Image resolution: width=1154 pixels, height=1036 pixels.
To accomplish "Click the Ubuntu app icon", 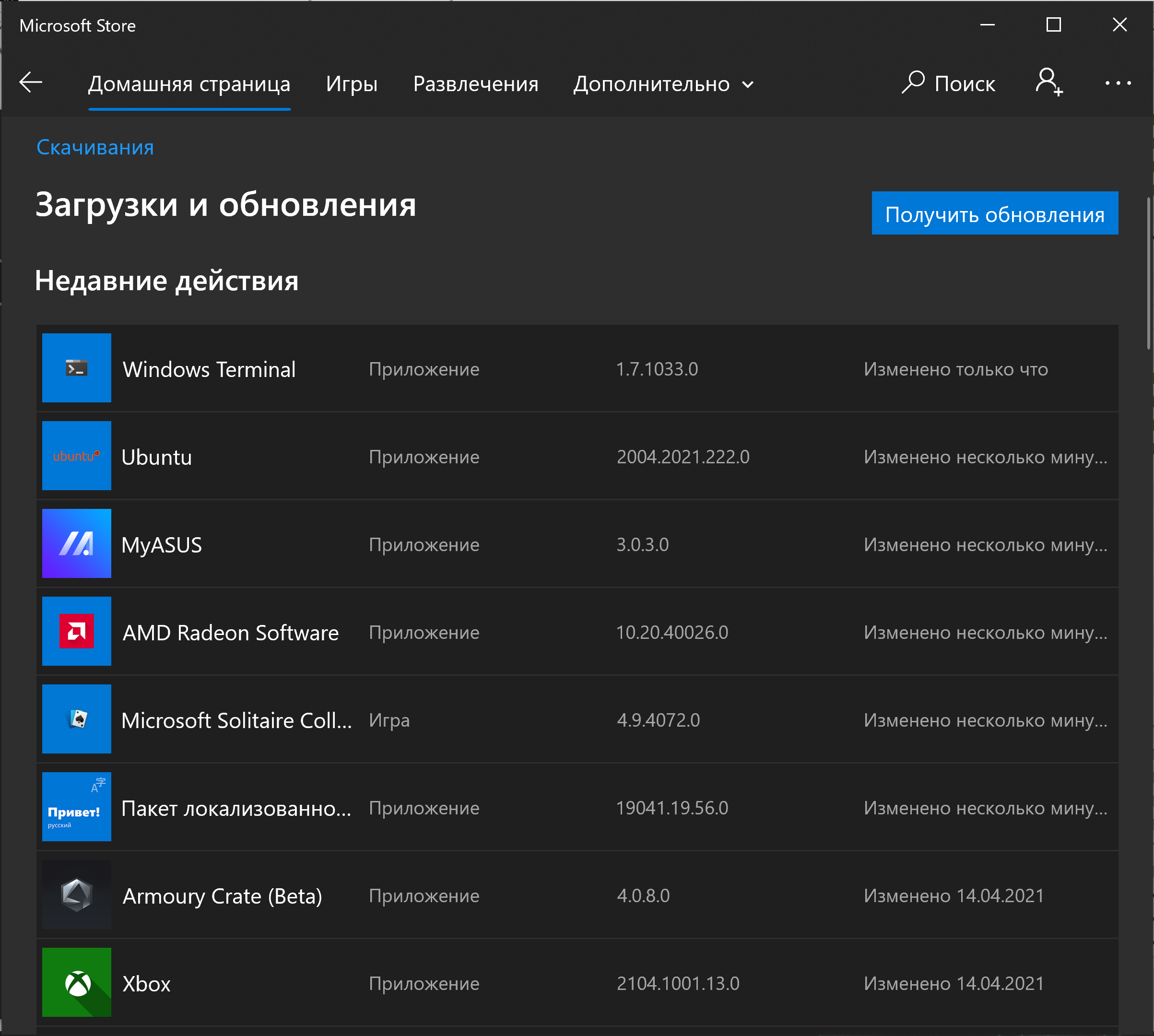I will pyautogui.click(x=76, y=455).
